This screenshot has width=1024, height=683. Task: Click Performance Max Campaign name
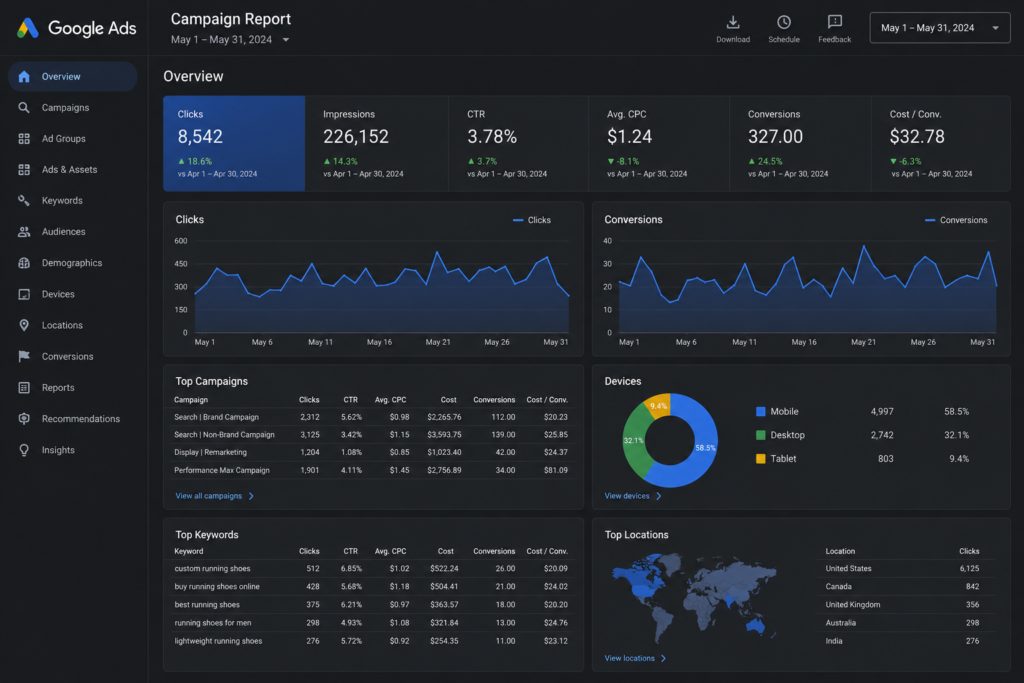coord(221,470)
